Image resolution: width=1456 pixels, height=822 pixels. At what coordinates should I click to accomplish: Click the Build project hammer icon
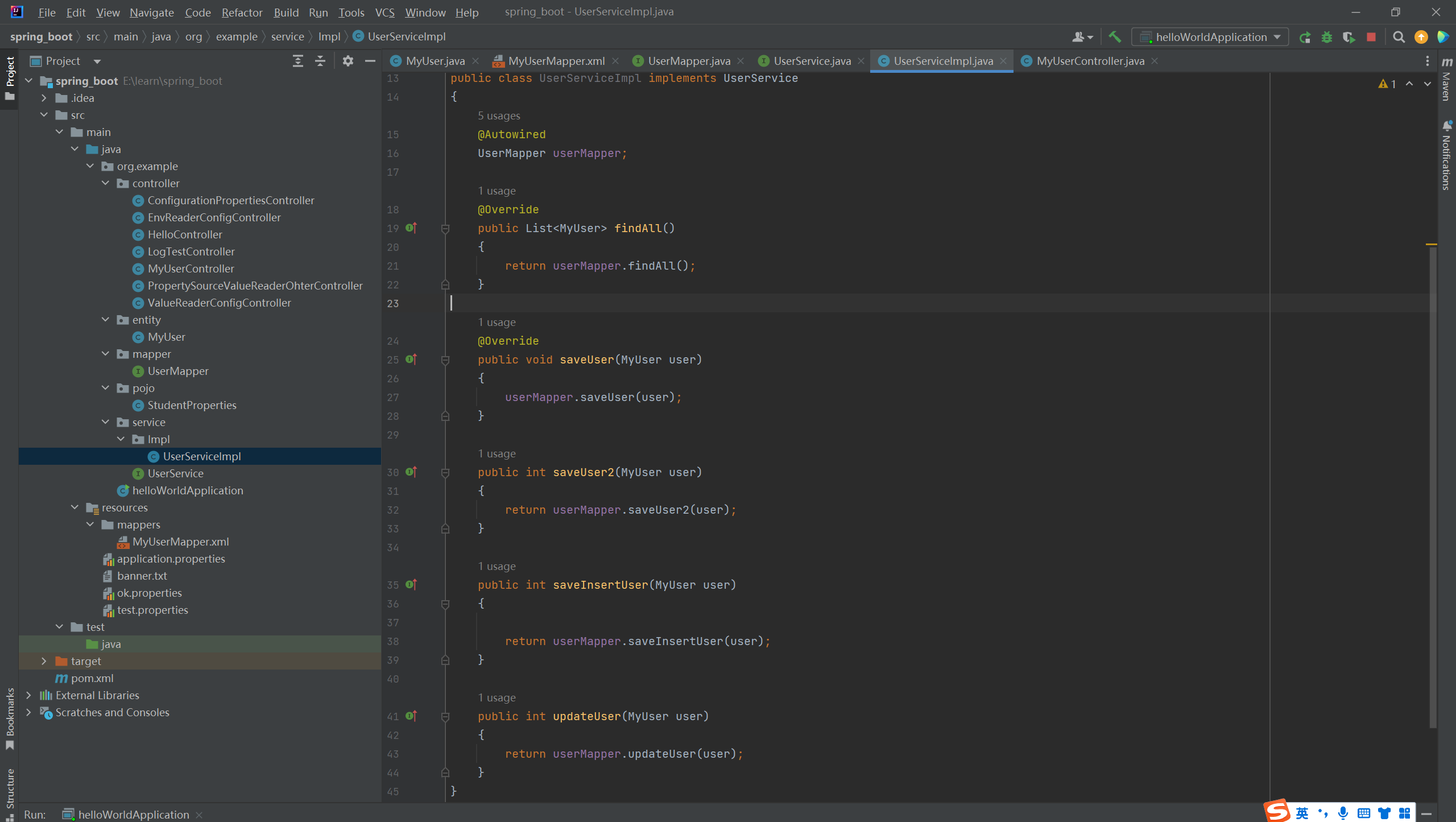(1115, 37)
